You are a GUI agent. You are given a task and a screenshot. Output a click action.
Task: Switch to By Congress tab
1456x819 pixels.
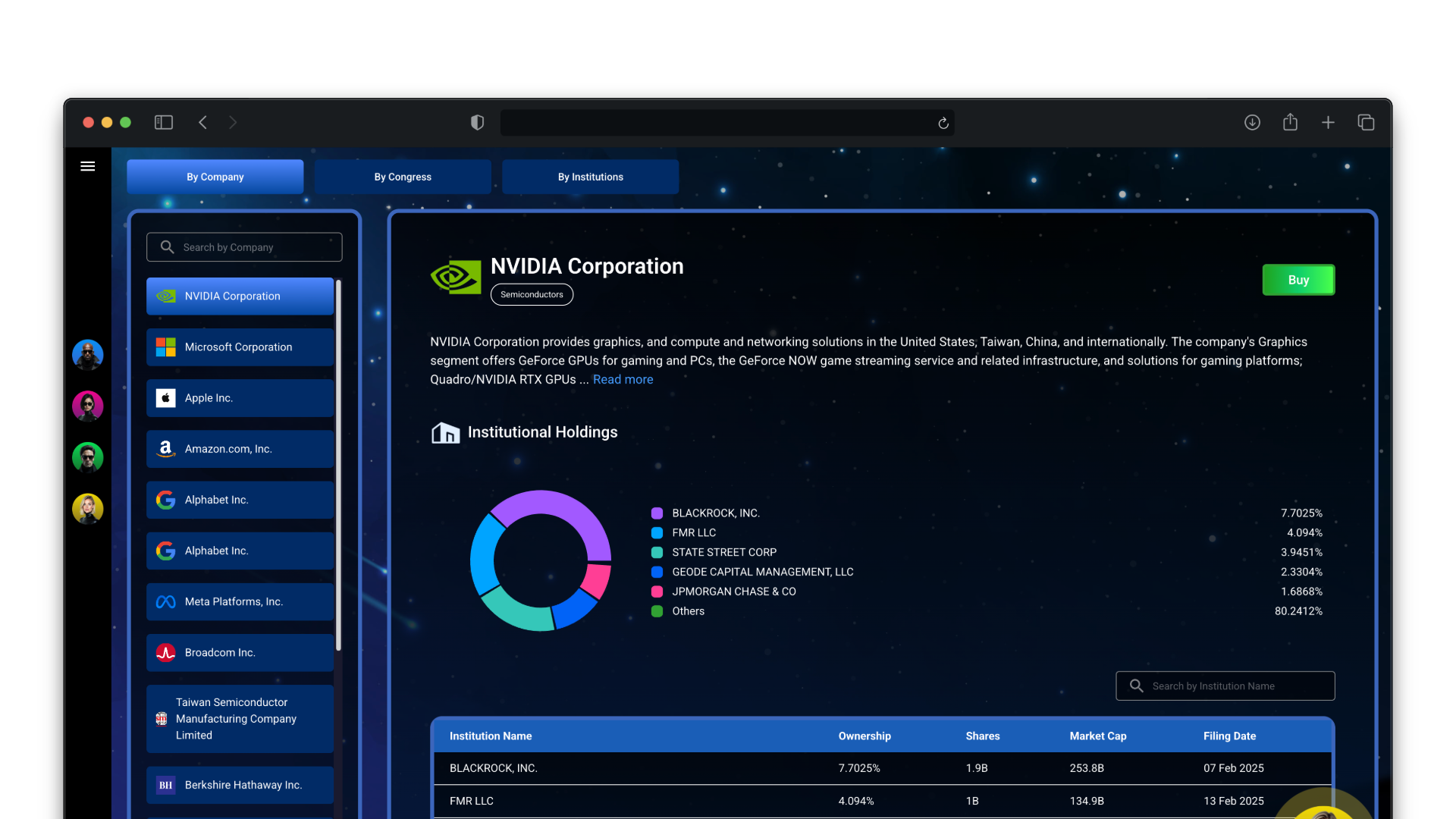point(403,177)
